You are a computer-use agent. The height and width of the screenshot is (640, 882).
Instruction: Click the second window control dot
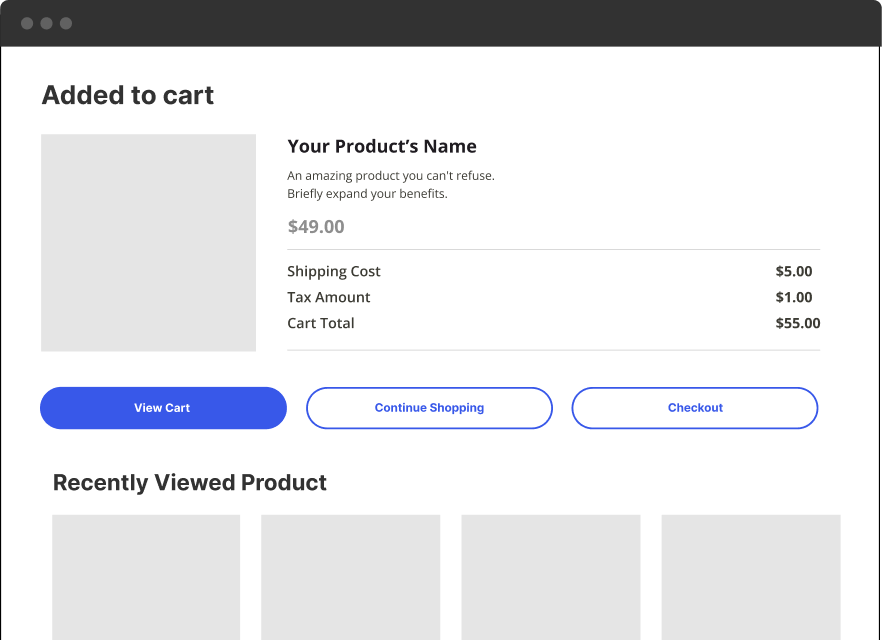[x=47, y=23]
